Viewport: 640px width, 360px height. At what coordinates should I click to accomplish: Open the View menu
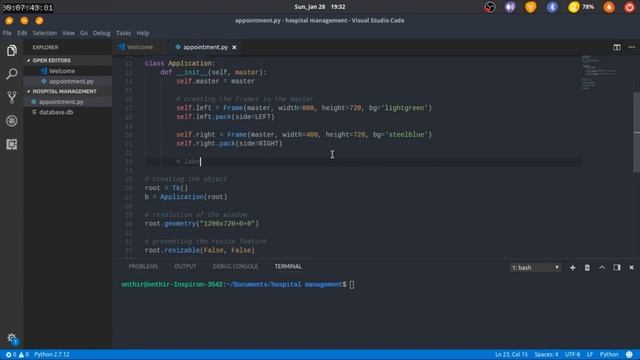[x=68, y=33]
